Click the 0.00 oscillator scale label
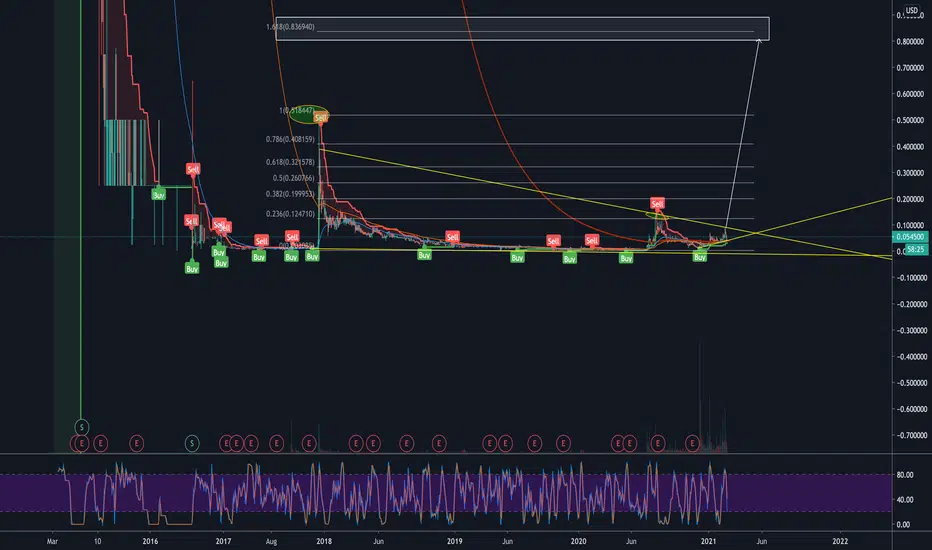The image size is (932, 550). tap(903, 524)
